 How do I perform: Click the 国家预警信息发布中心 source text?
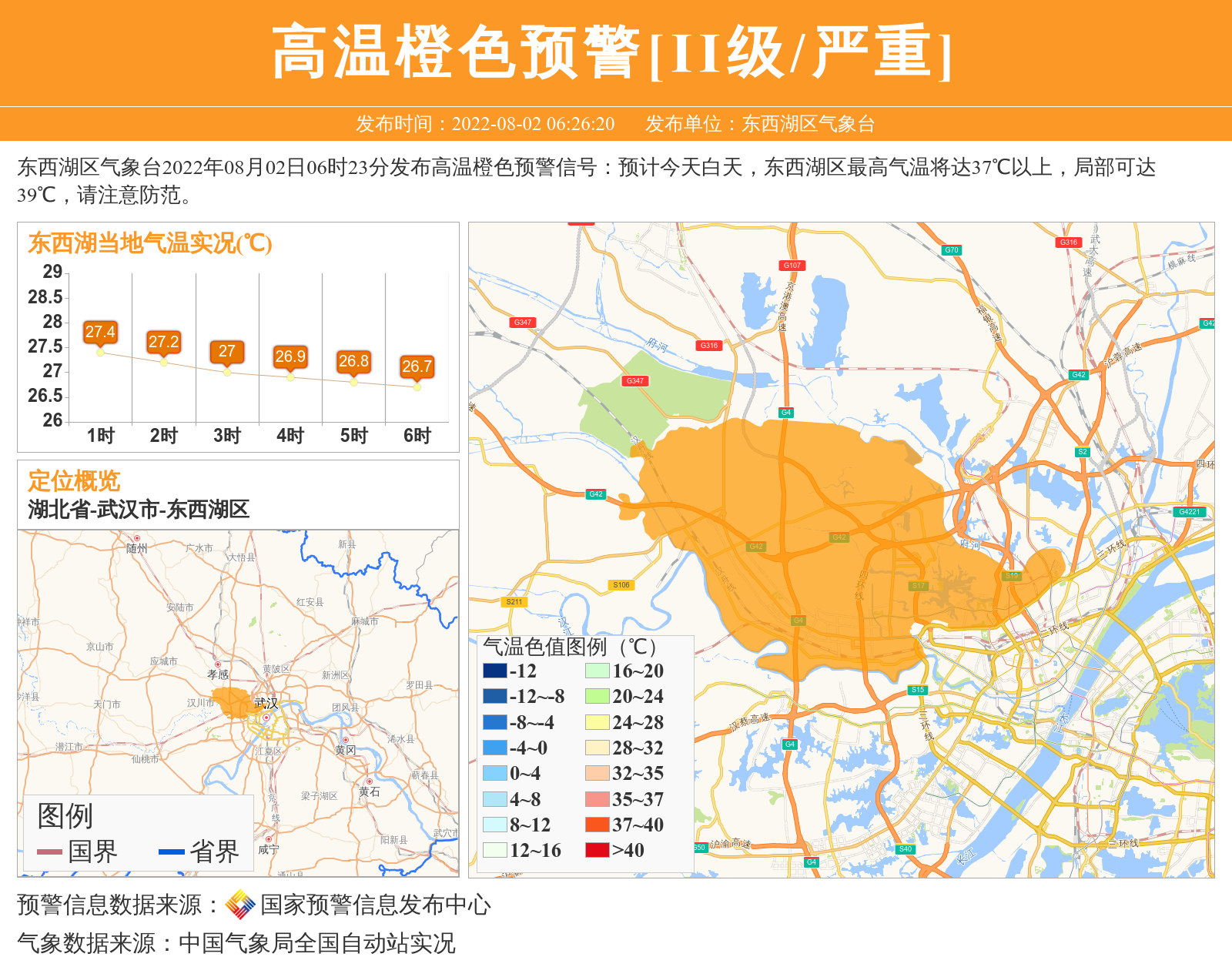coord(375,905)
